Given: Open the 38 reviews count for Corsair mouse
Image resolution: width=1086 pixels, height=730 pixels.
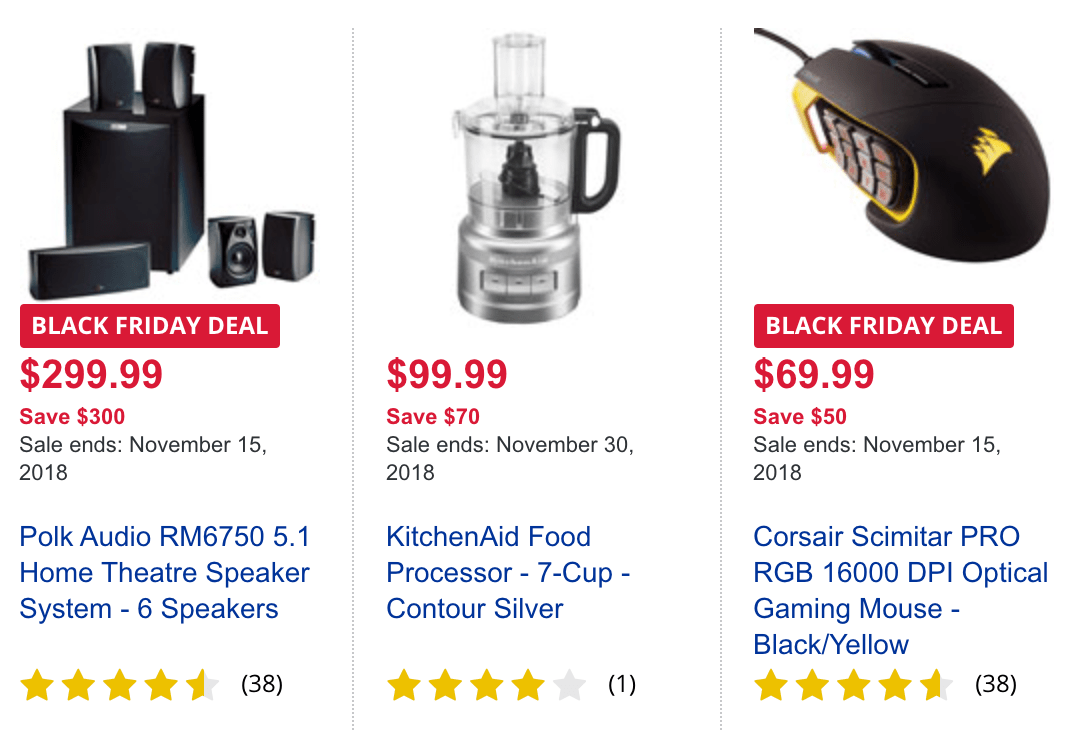Looking at the screenshot, I should pos(996,685).
